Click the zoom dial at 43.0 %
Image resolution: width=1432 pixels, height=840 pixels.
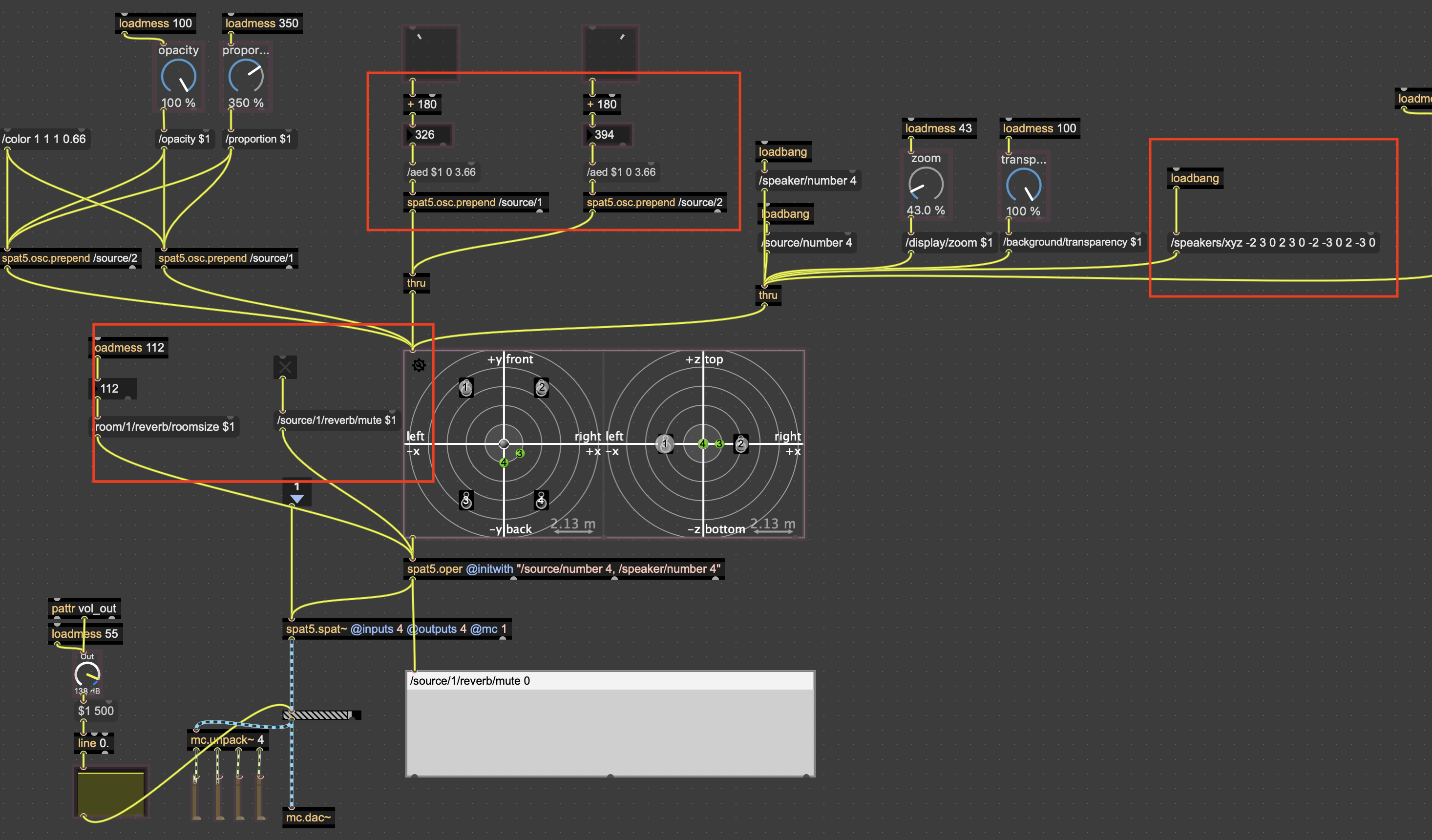pos(925,185)
